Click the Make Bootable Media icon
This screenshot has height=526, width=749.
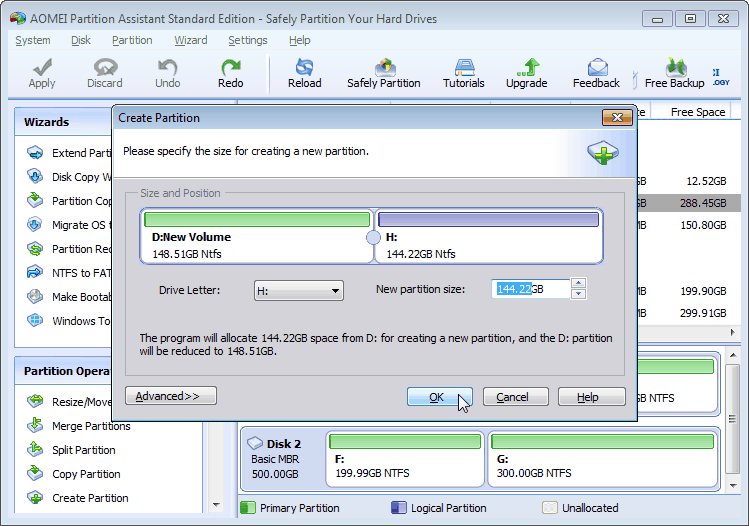click(x=35, y=297)
